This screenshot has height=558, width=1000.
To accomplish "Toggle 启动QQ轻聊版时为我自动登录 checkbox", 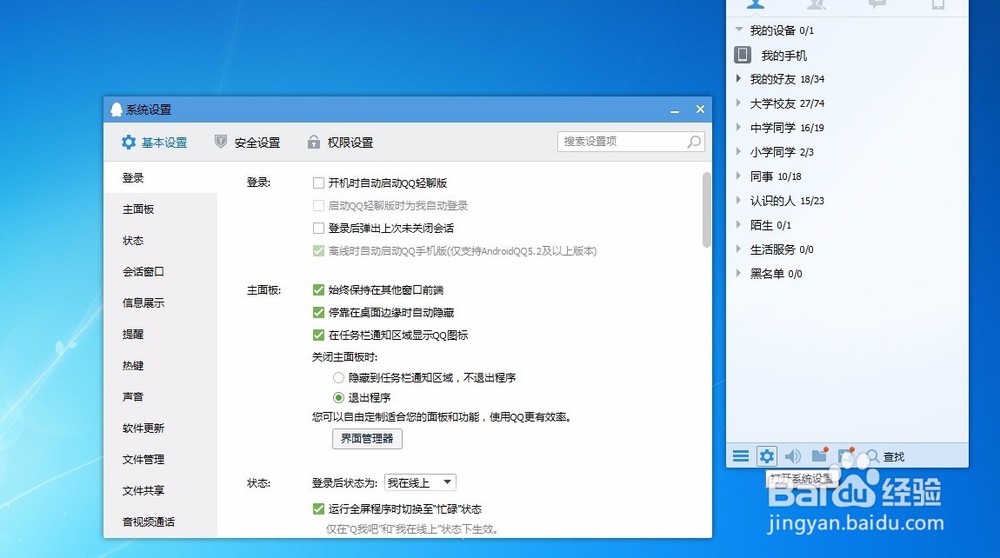I will (x=318, y=205).
